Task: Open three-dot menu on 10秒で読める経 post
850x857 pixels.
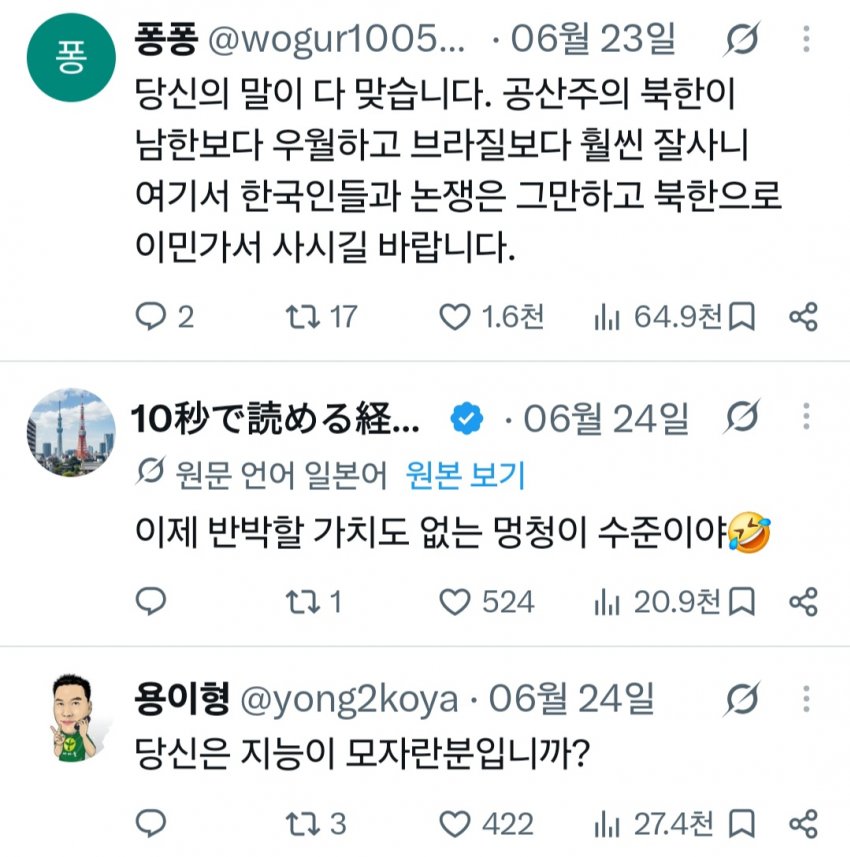Action: tap(806, 417)
